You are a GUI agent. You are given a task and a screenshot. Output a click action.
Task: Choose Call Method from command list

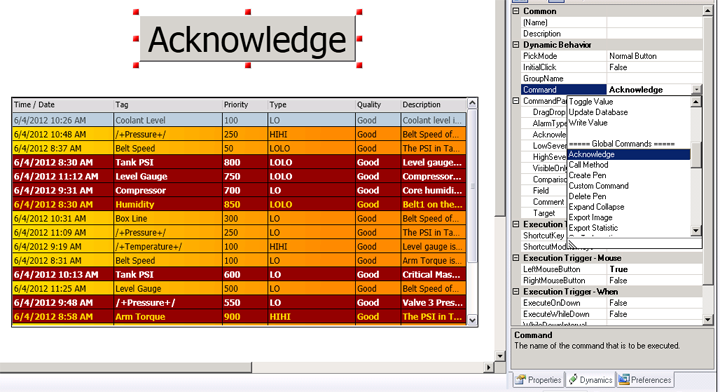588,165
